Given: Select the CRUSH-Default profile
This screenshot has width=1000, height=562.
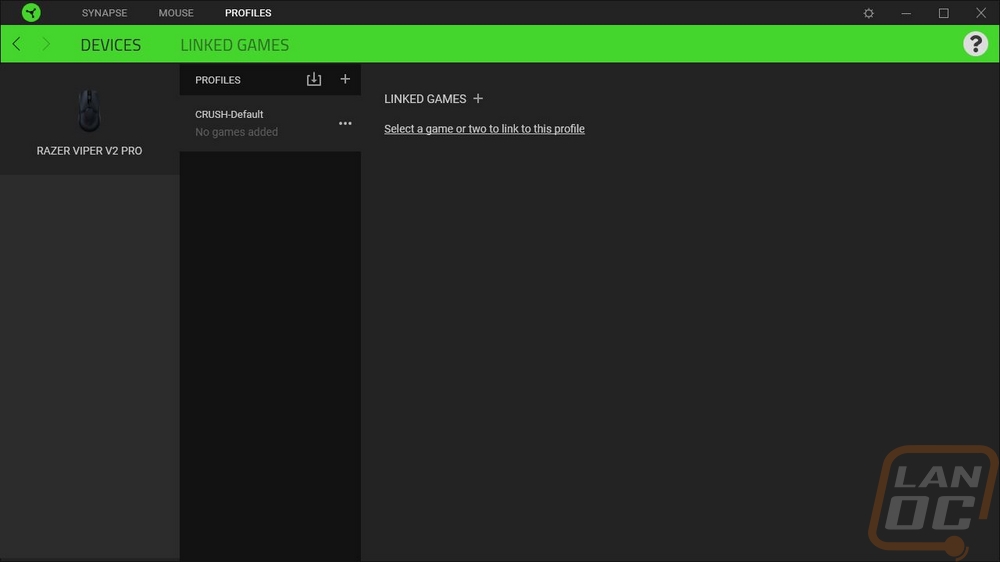Looking at the screenshot, I should pyautogui.click(x=270, y=123).
